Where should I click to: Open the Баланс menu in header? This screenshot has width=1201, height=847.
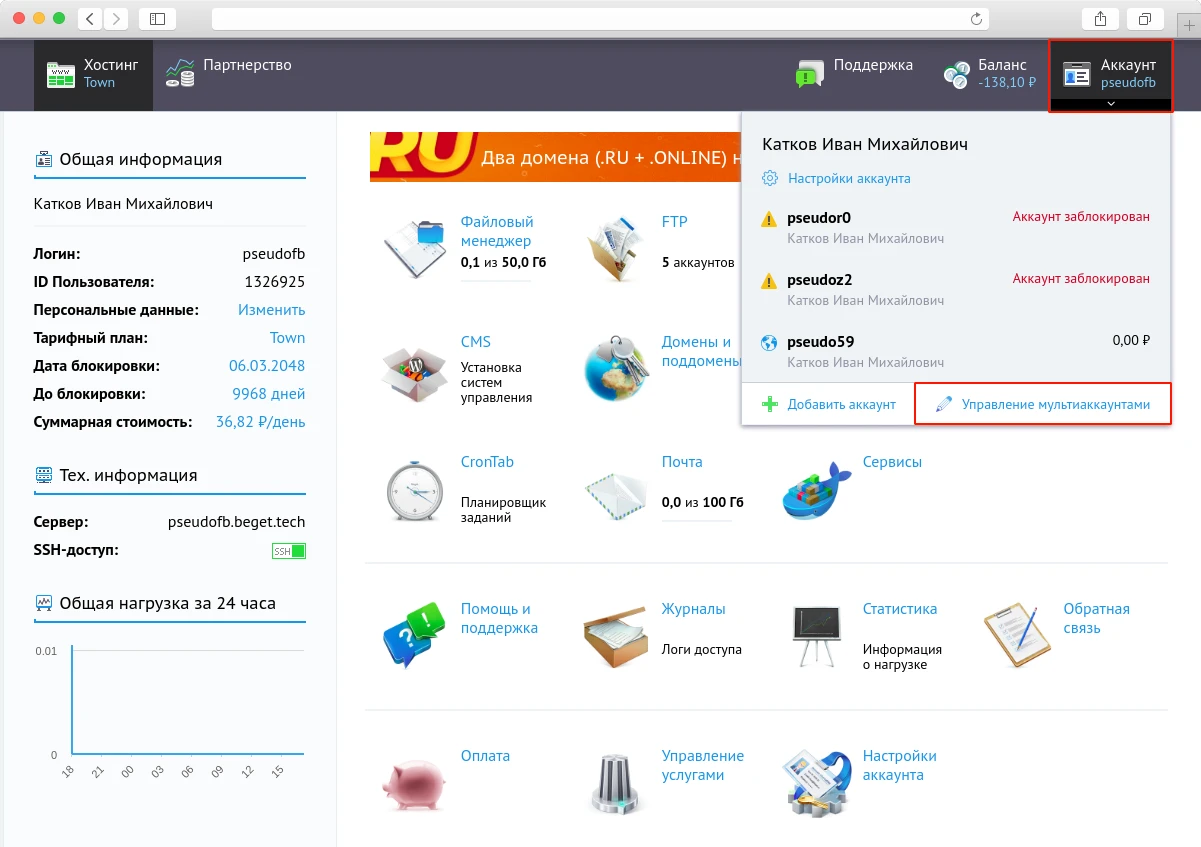coord(989,74)
